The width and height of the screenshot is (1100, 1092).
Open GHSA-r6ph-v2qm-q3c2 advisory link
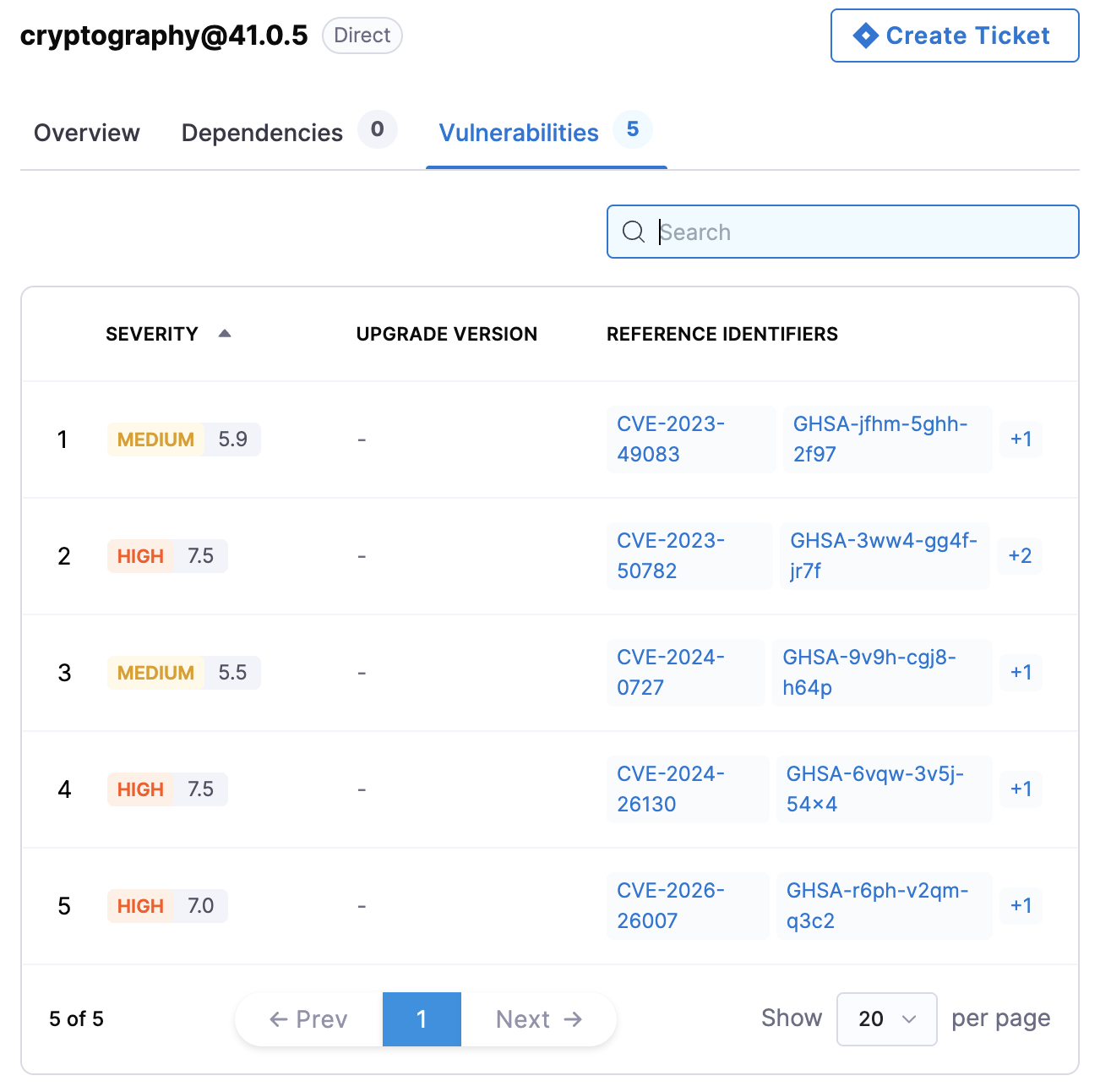(x=877, y=905)
